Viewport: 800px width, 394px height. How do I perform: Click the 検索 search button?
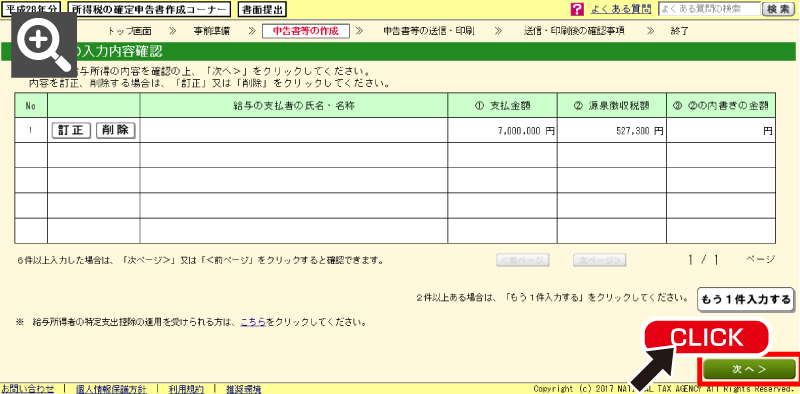pyautogui.click(x=779, y=9)
